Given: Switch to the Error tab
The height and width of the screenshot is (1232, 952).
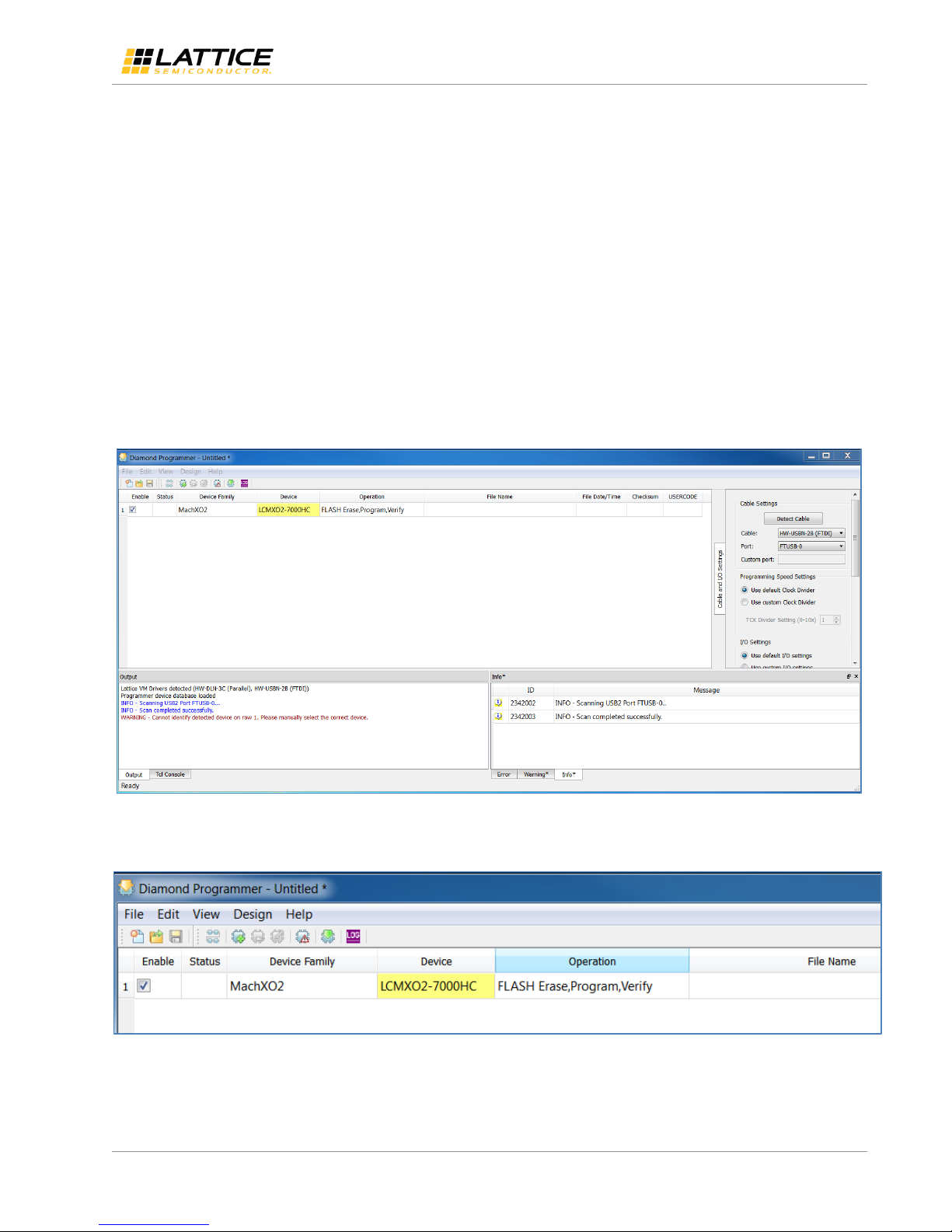Looking at the screenshot, I should tap(504, 774).
